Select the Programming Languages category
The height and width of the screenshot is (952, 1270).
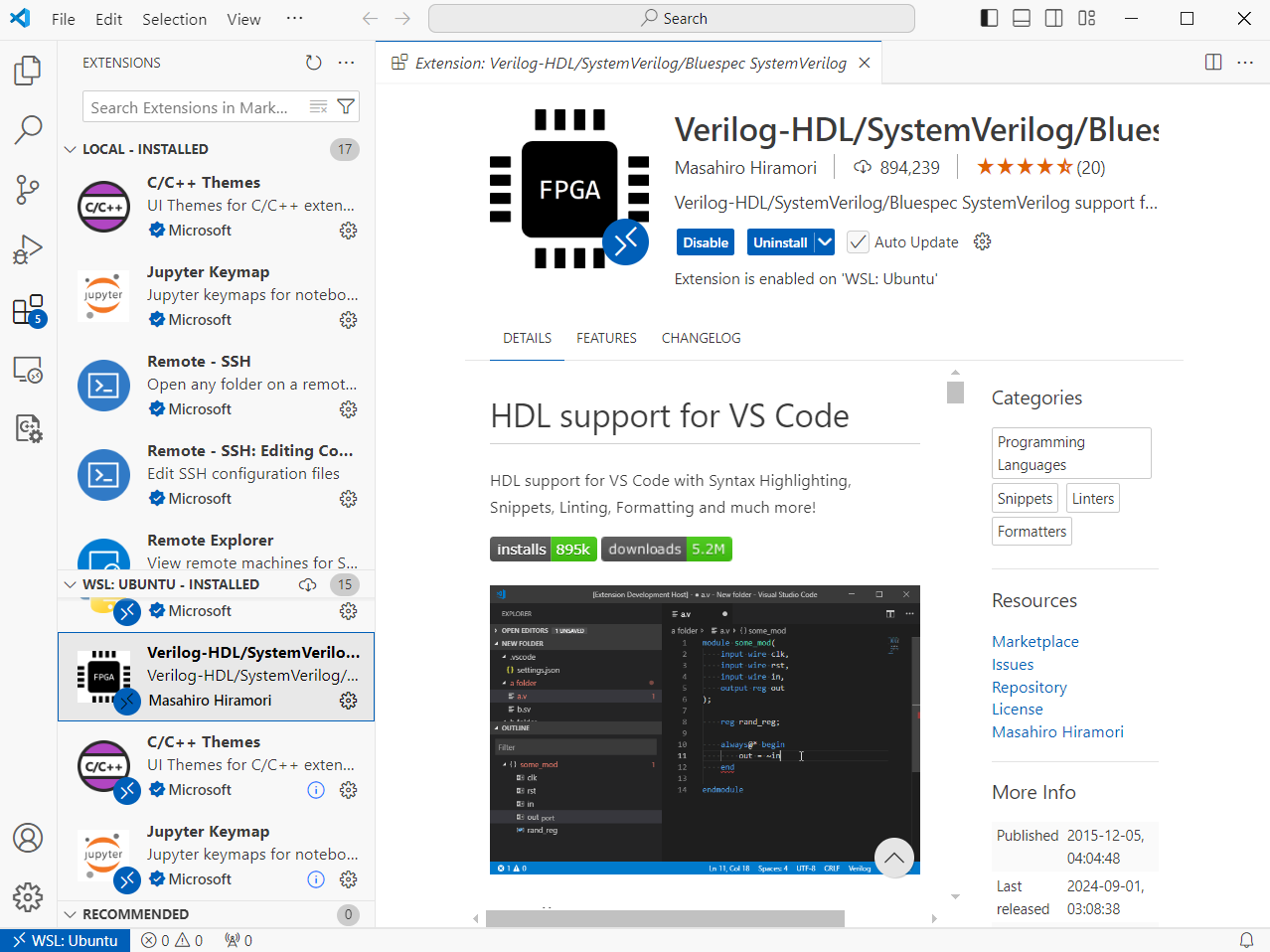(x=1071, y=453)
